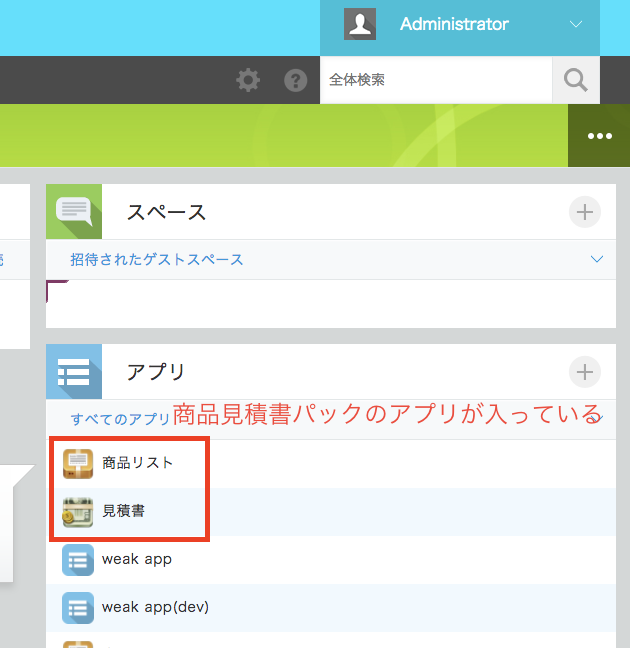The width and height of the screenshot is (630, 648).
Task: Open the weak app(dev) link
Action: coord(155,608)
